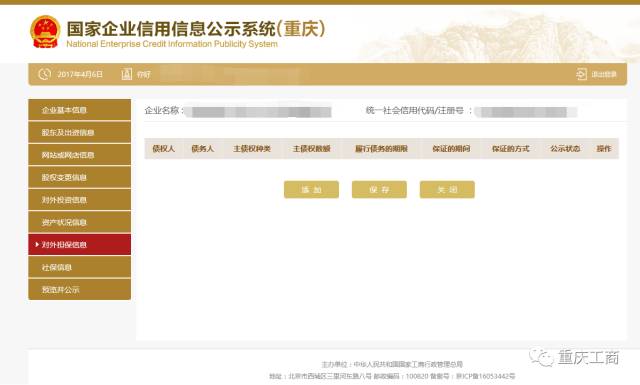Open 网站或网店信息 in the sidebar

(80, 155)
